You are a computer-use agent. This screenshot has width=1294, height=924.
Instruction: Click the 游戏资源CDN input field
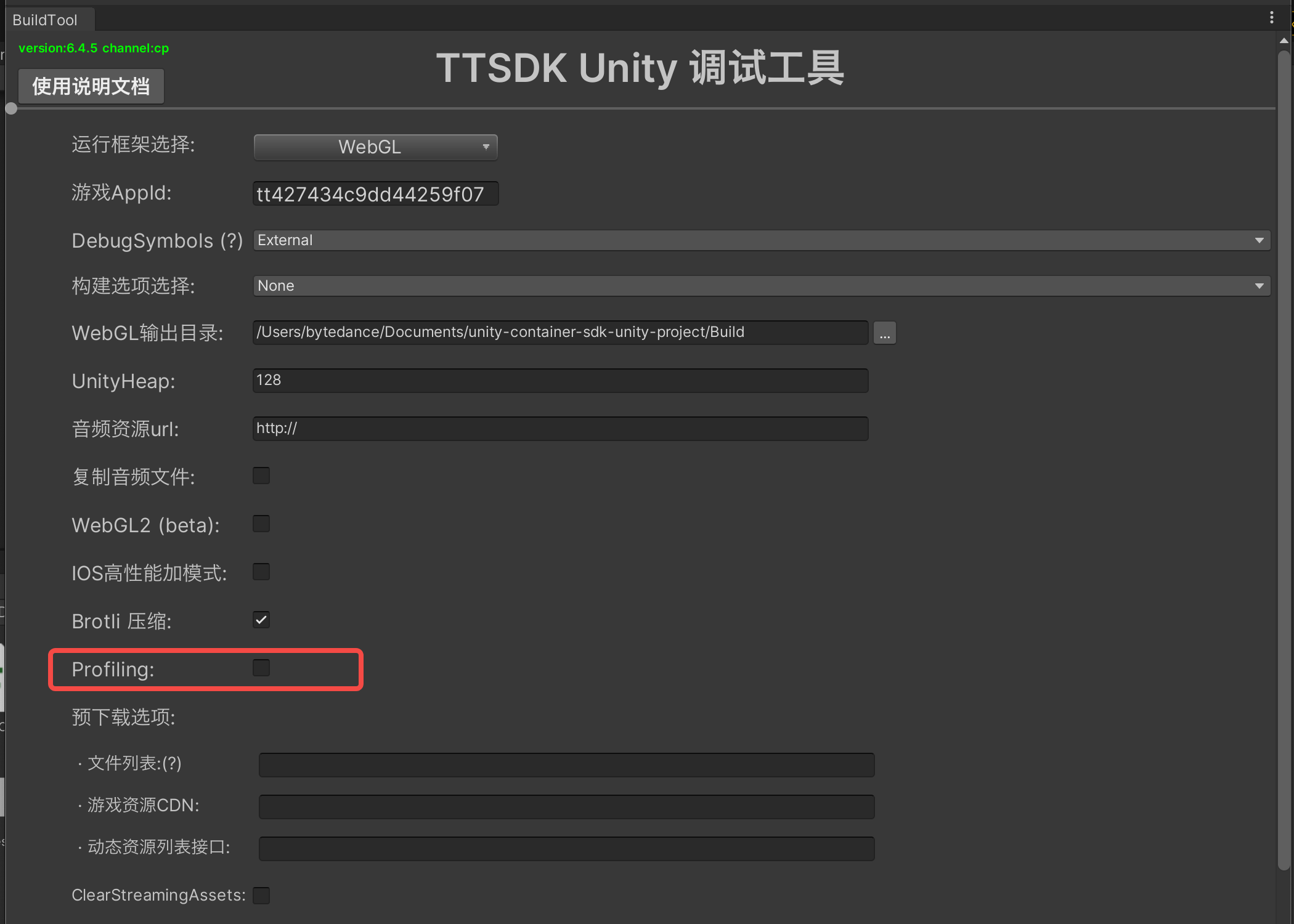pos(566,806)
